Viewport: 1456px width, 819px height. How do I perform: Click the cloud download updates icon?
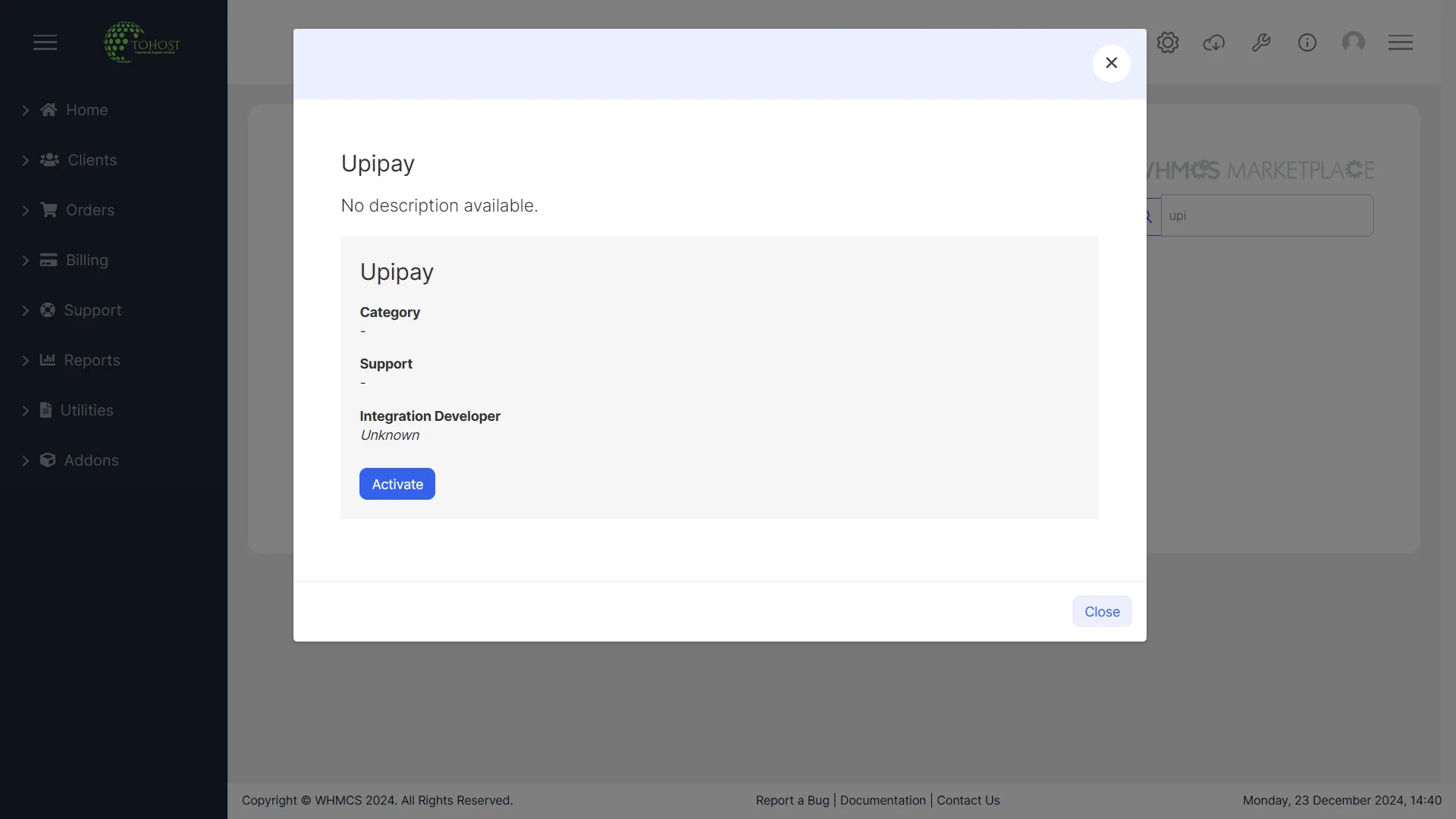pyautogui.click(x=1214, y=42)
